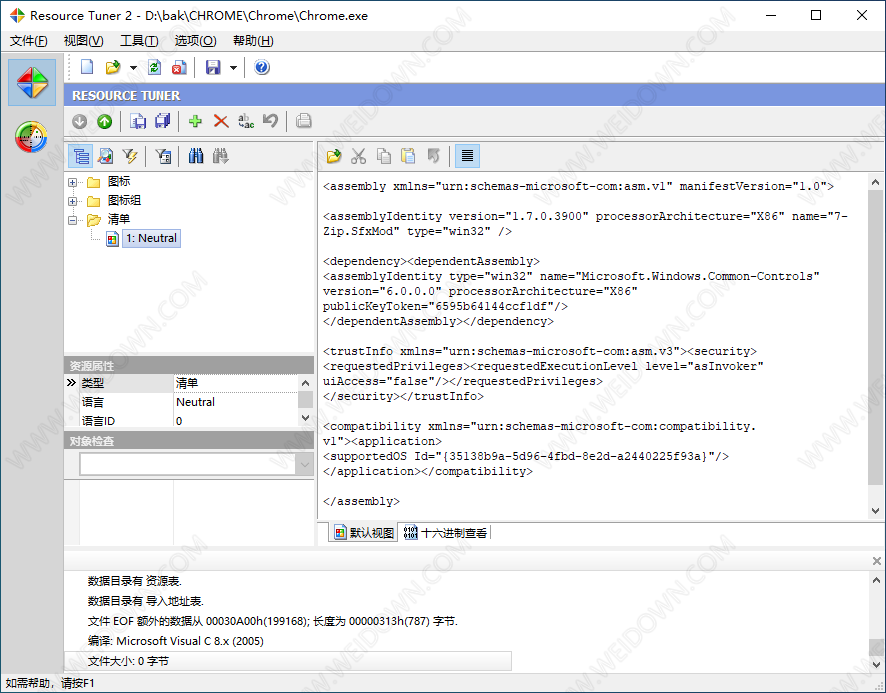Click the green up arrow icon
Screen dimensions: 886x693
tap(105, 121)
